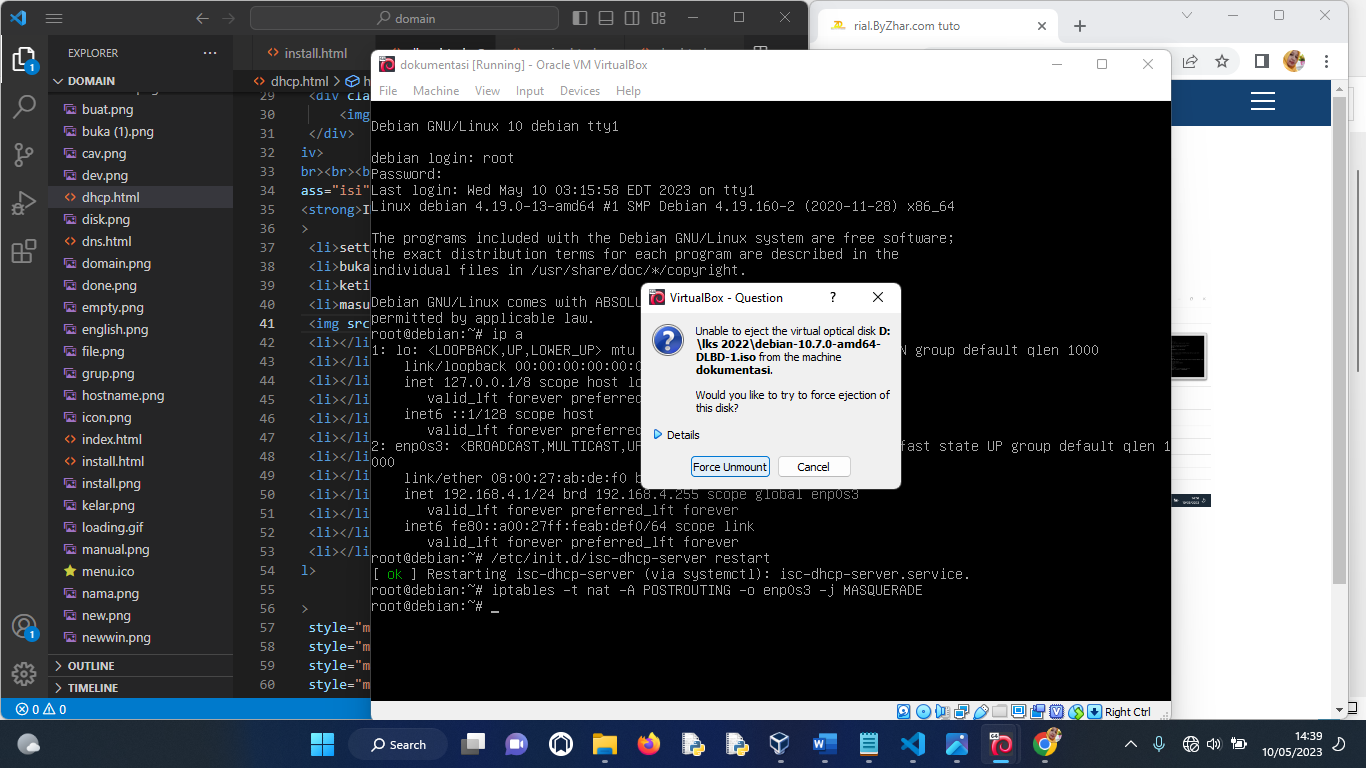The image size is (1366, 768).
Task: Show hidden icons chevron in system tray
Action: pyautogui.click(x=1131, y=744)
